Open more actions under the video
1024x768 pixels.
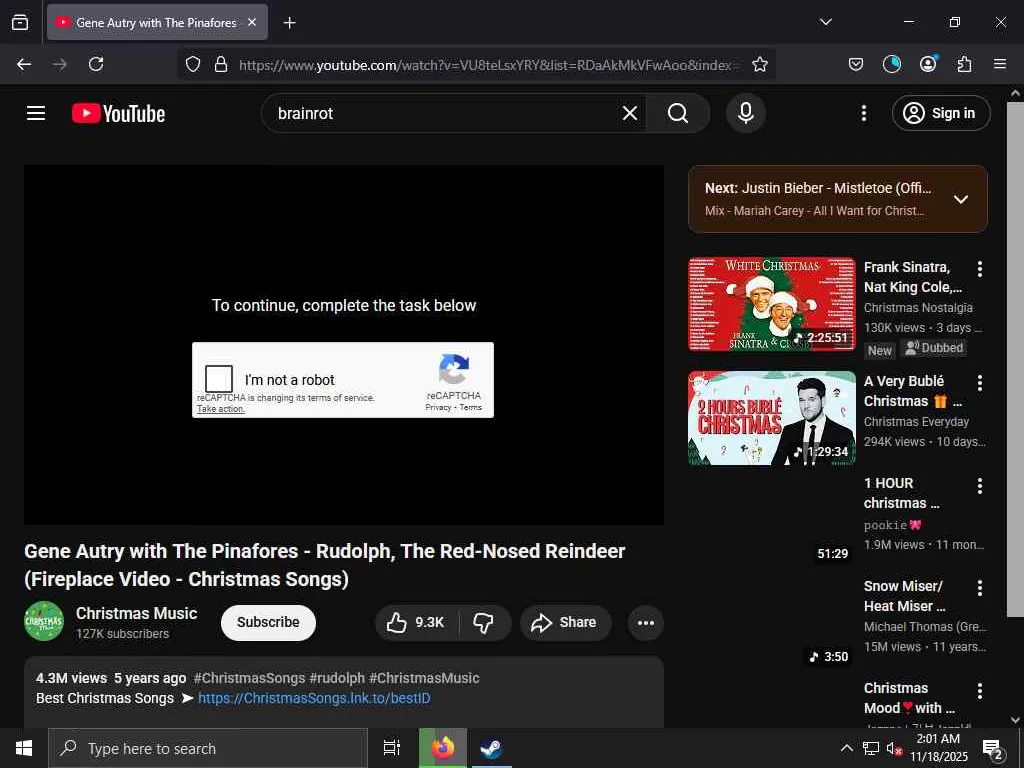click(645, 622)
